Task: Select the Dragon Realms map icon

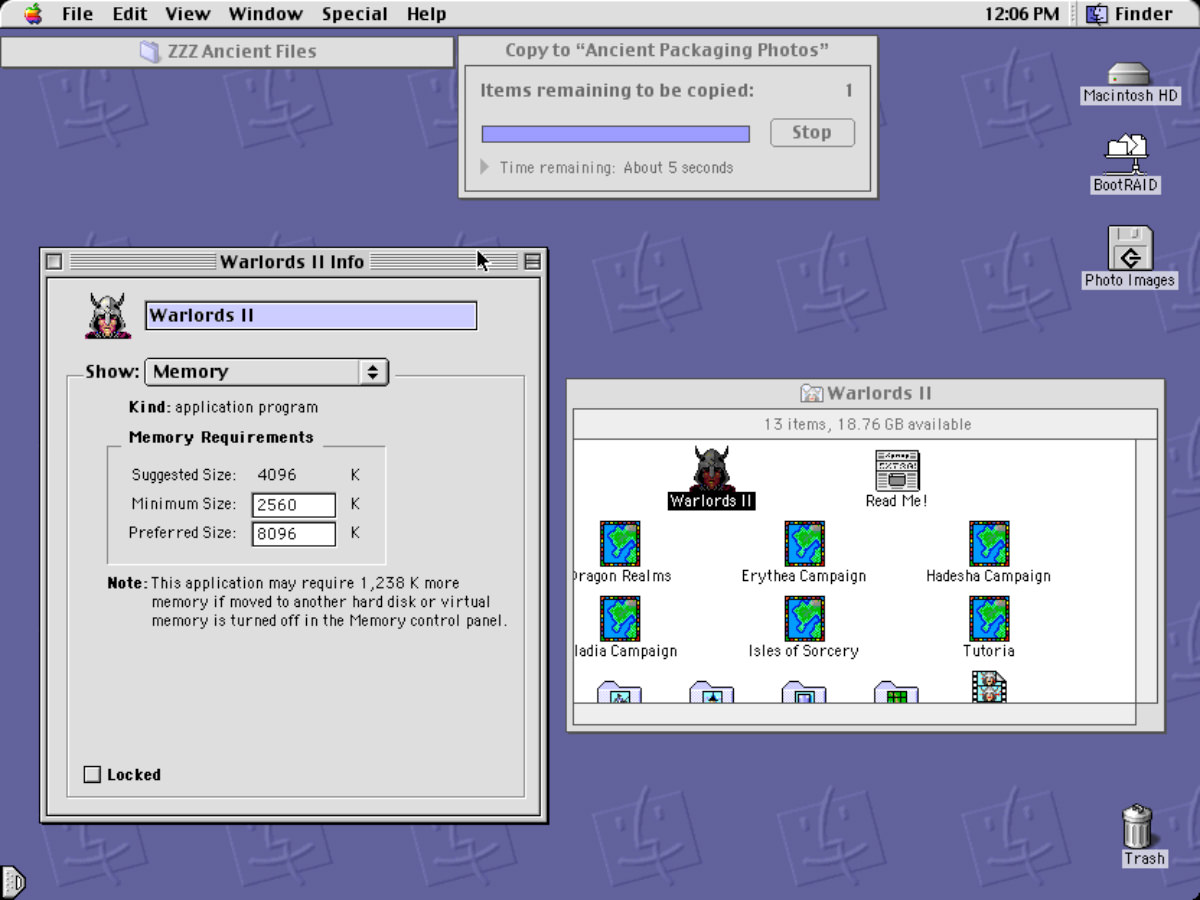Action: pyautogui.click(x=620, y=543)
